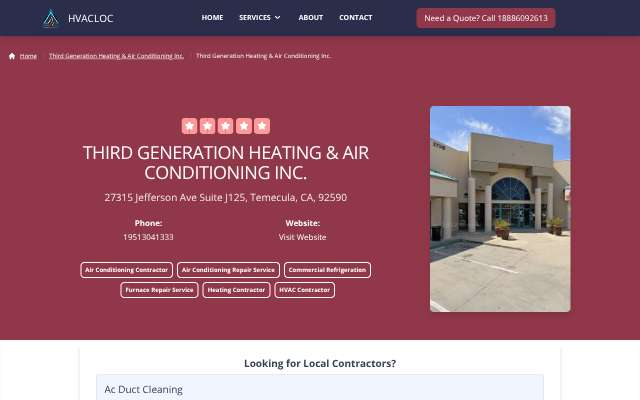Click the 27315 Jefferson Ave address text
The width and height of the screenshot is (640, 400).
pyautogui.click(x=226, y=198)
